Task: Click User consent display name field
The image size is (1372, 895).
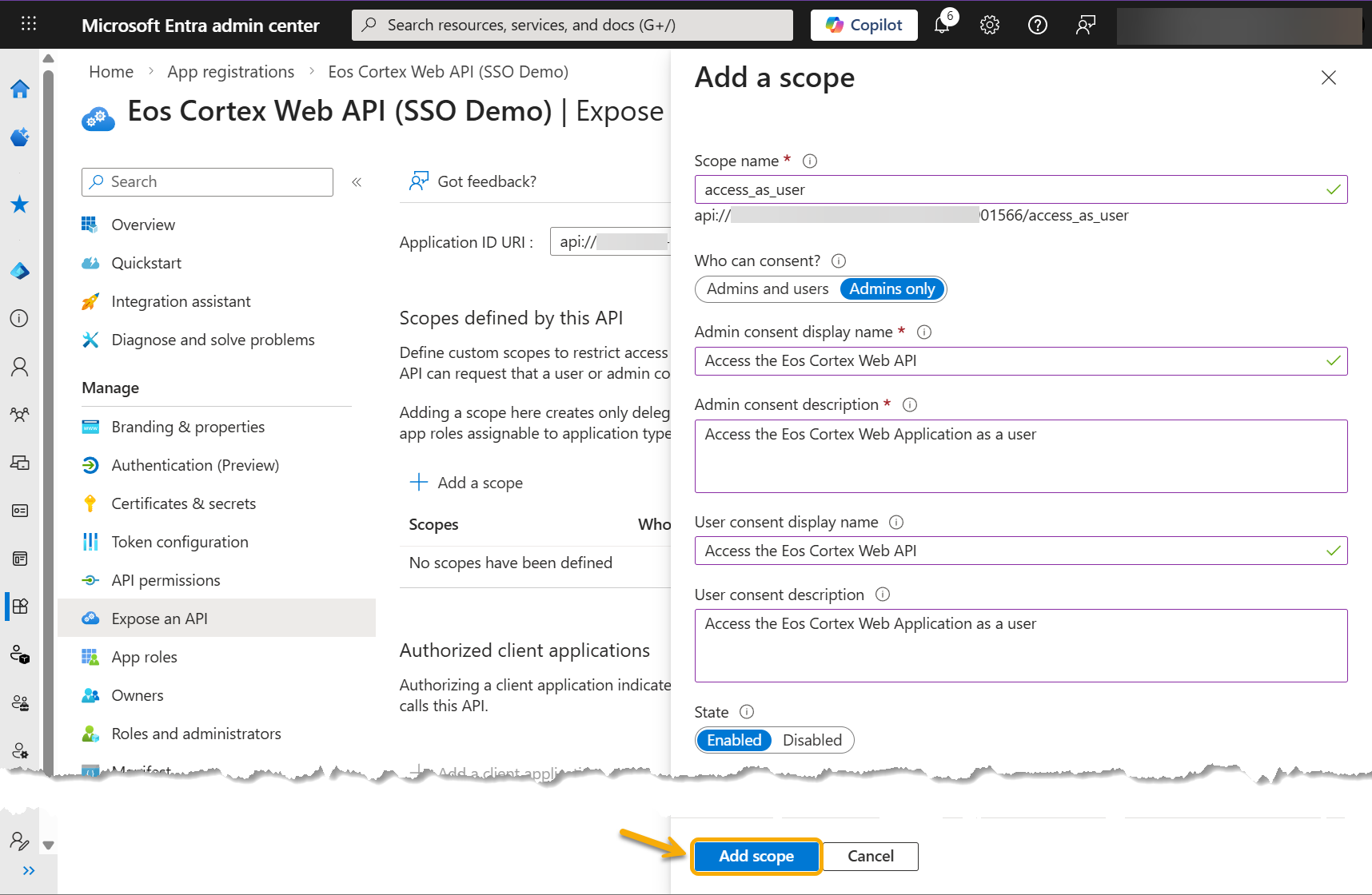Action: point(1021,551)
